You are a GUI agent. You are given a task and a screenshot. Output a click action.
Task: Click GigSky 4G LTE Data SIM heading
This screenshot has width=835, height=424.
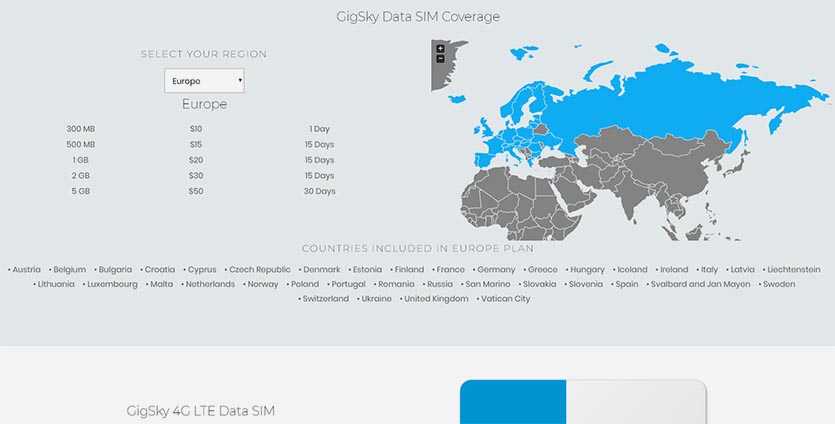[201, 411]
